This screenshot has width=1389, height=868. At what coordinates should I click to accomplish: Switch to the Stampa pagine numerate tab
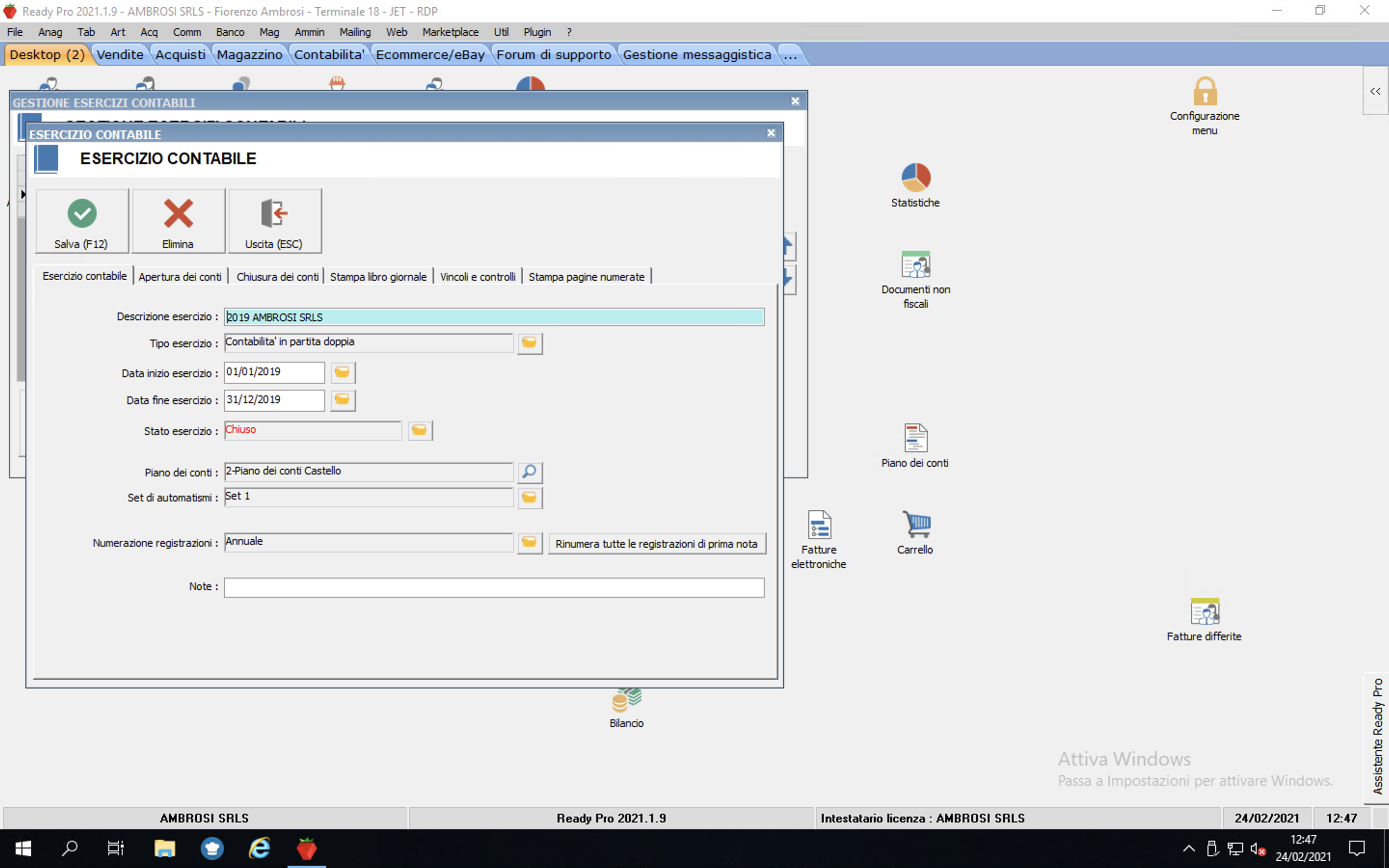pyautogui.click(x=586, y=277)
